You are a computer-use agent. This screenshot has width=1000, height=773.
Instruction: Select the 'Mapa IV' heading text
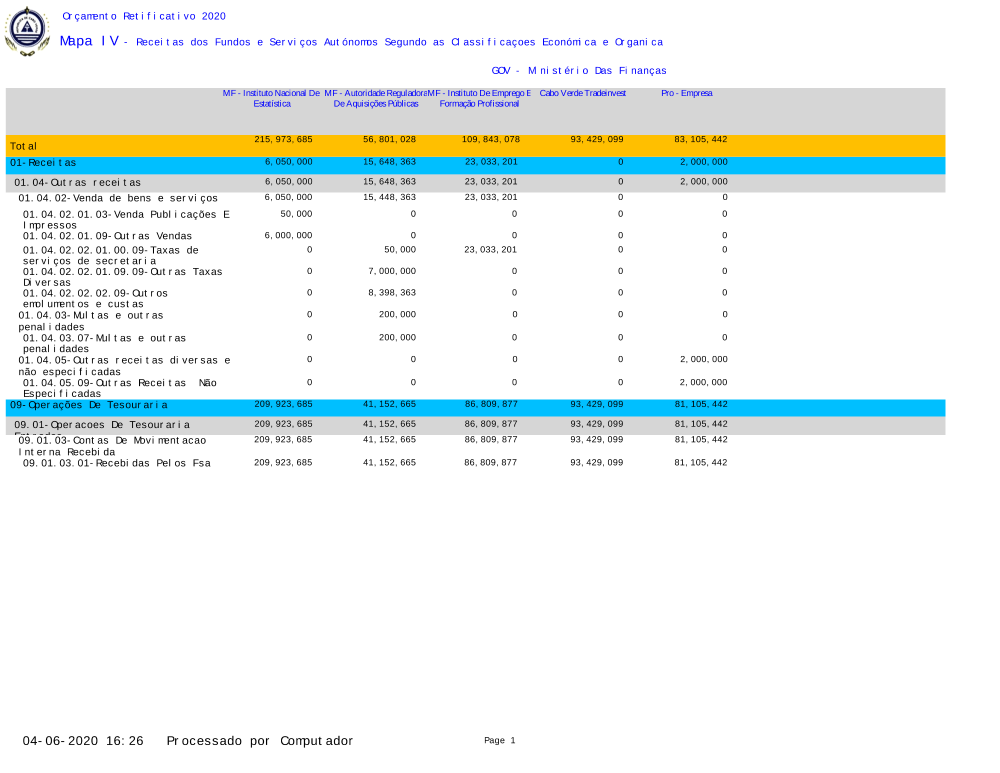tap(89, 41)
